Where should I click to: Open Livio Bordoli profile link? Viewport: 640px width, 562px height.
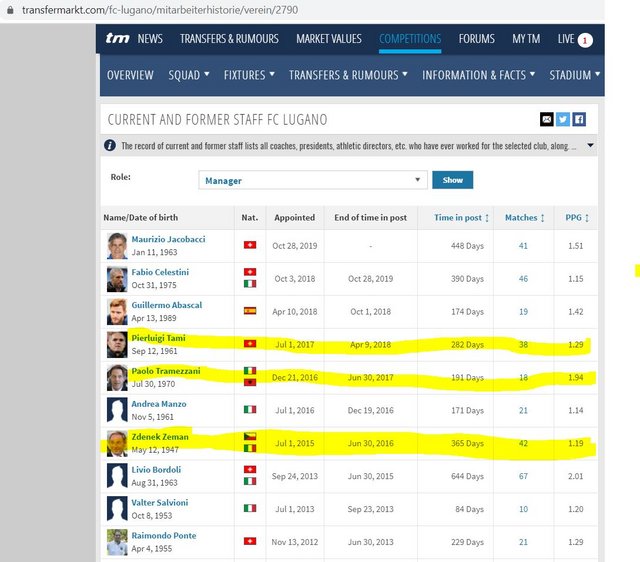coord(156,469)
